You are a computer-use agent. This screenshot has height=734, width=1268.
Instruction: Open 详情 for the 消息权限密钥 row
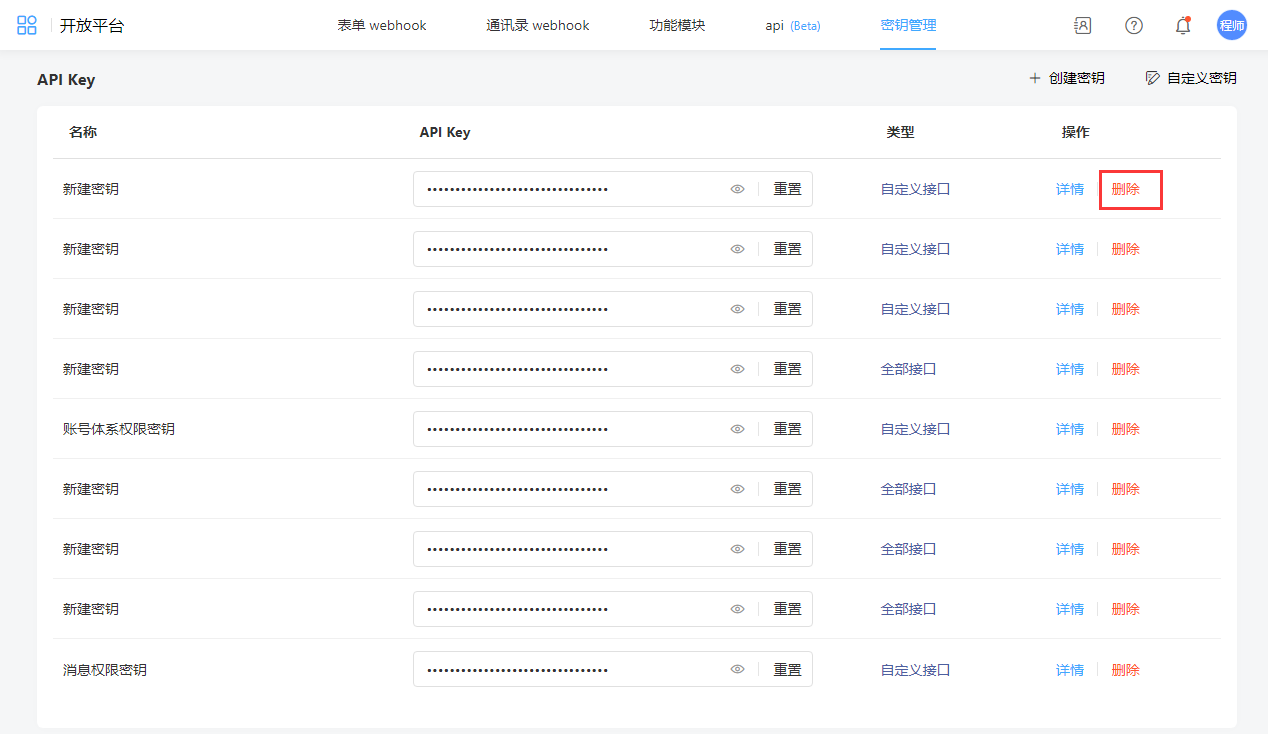pyautogui.click(x=1070, y=670)
